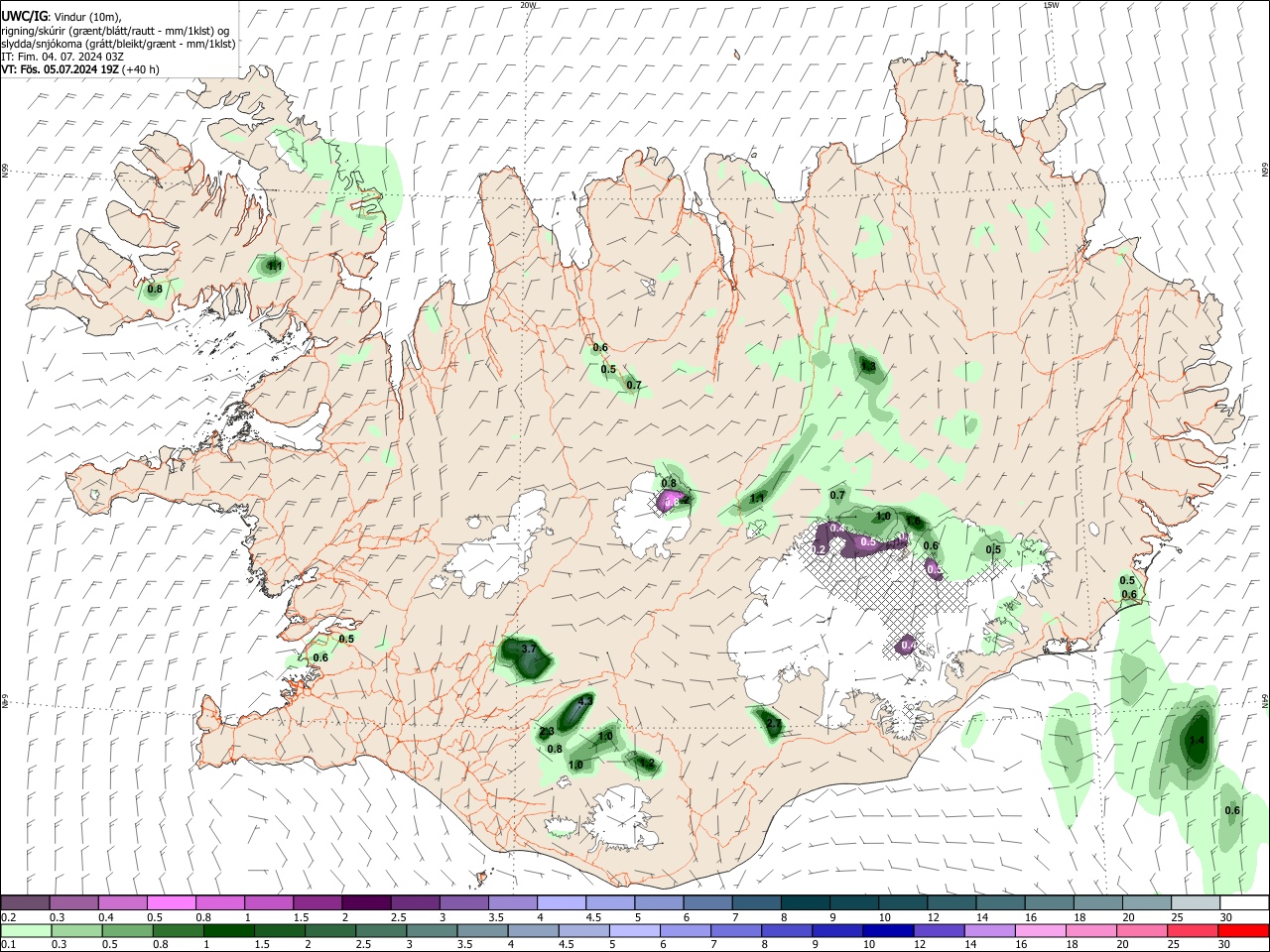Pick the darkest green 1–1.5 legend swatch
The width and height of the screenshot is (1270, 952).
(x=227, y=930)
